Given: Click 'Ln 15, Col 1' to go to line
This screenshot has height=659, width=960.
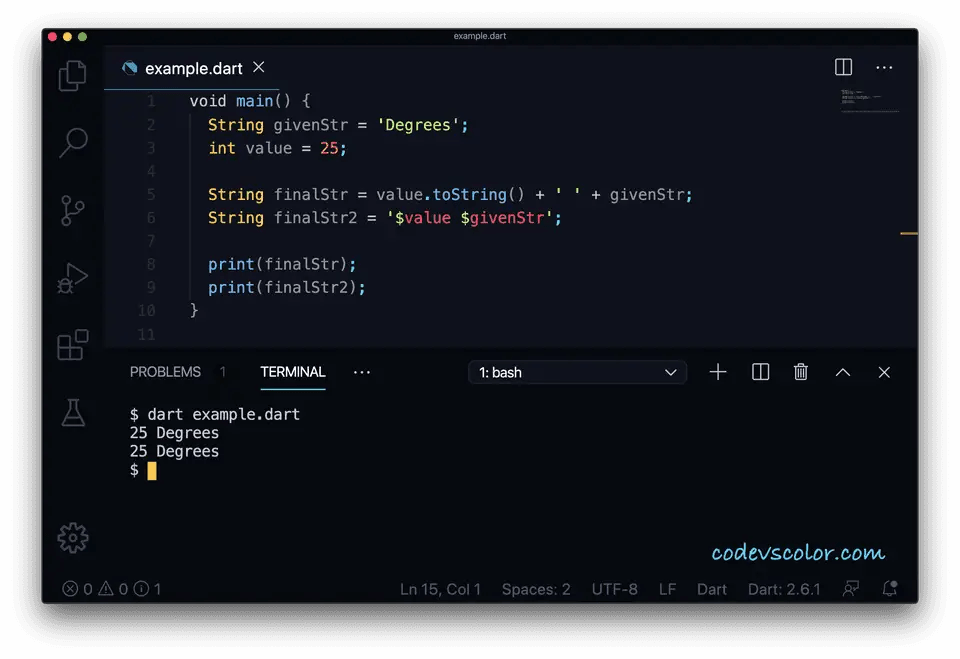Looking at the screenshot, I should [440, 589].
